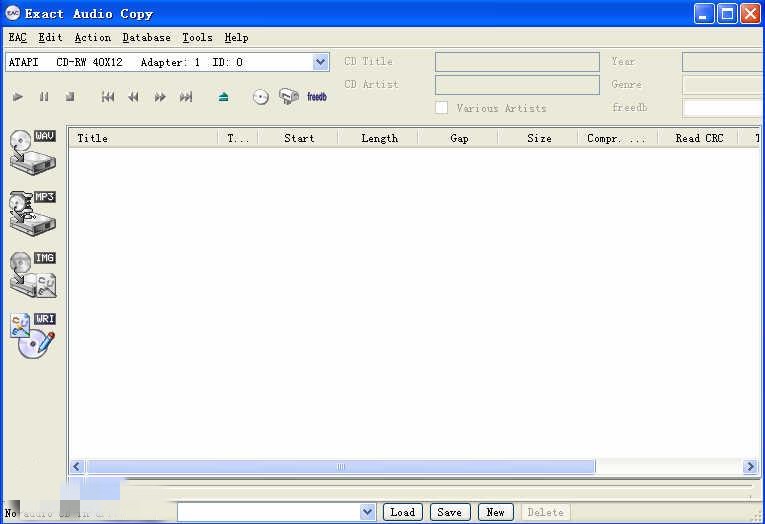The height and width of the screenshot is (524, 765).
Task: Click the play button
Action: (18, 97)
